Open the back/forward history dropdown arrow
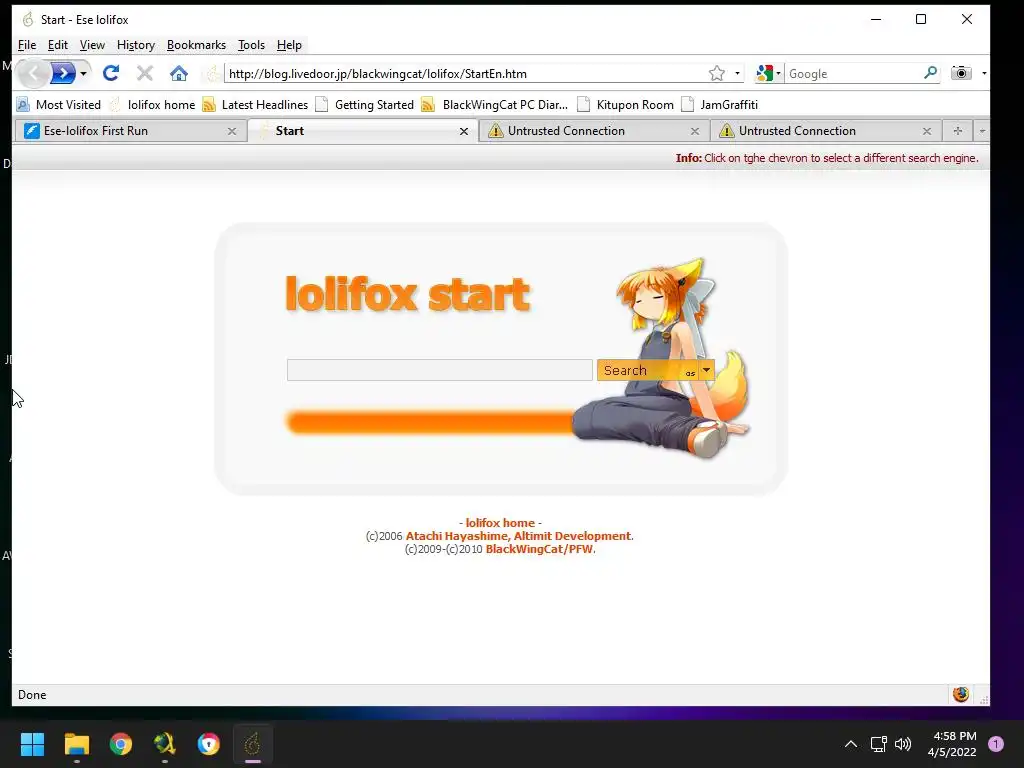This screenshot has width=1024, height=768. (84, 73)
